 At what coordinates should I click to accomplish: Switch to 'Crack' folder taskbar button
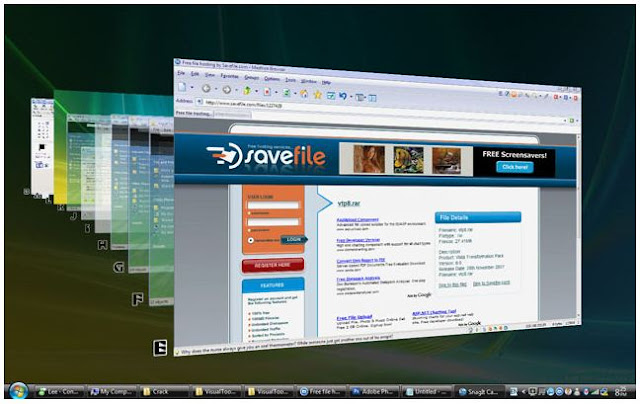point(165,392)
